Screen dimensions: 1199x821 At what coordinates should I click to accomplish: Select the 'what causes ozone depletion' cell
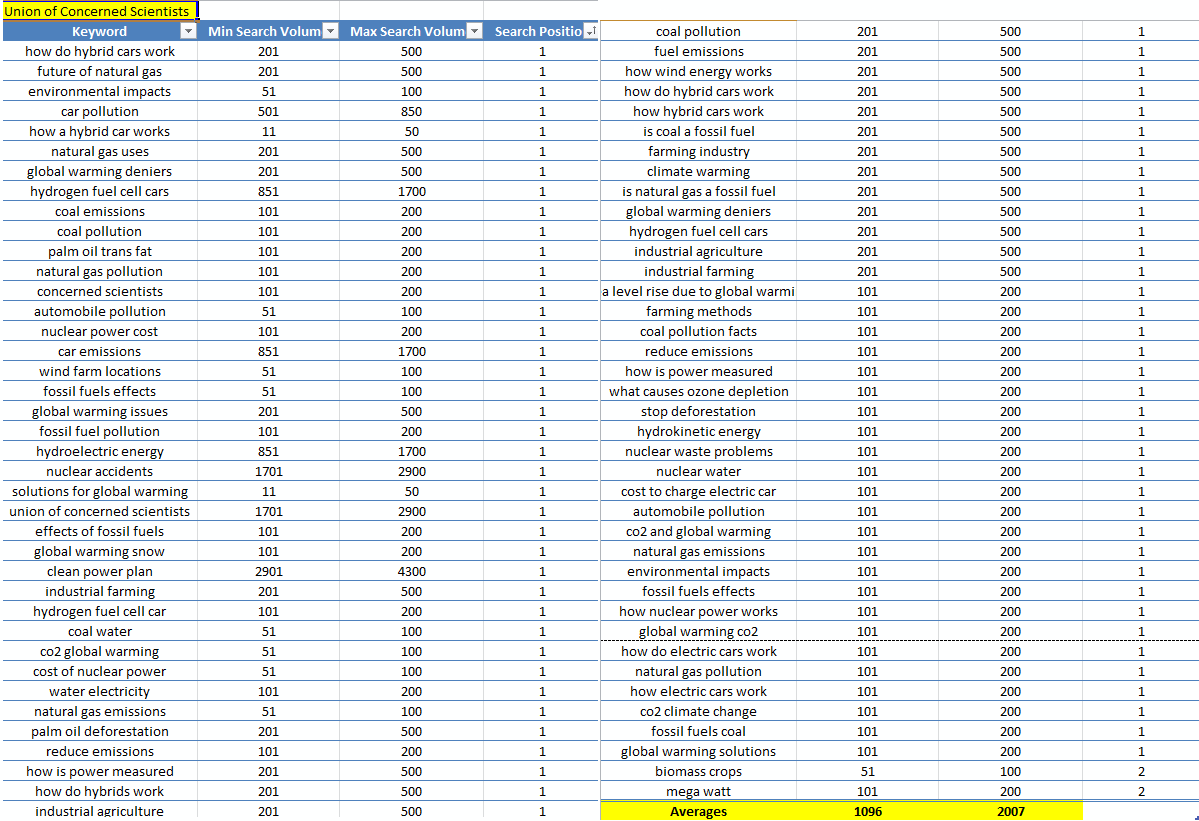pos(698,391)
